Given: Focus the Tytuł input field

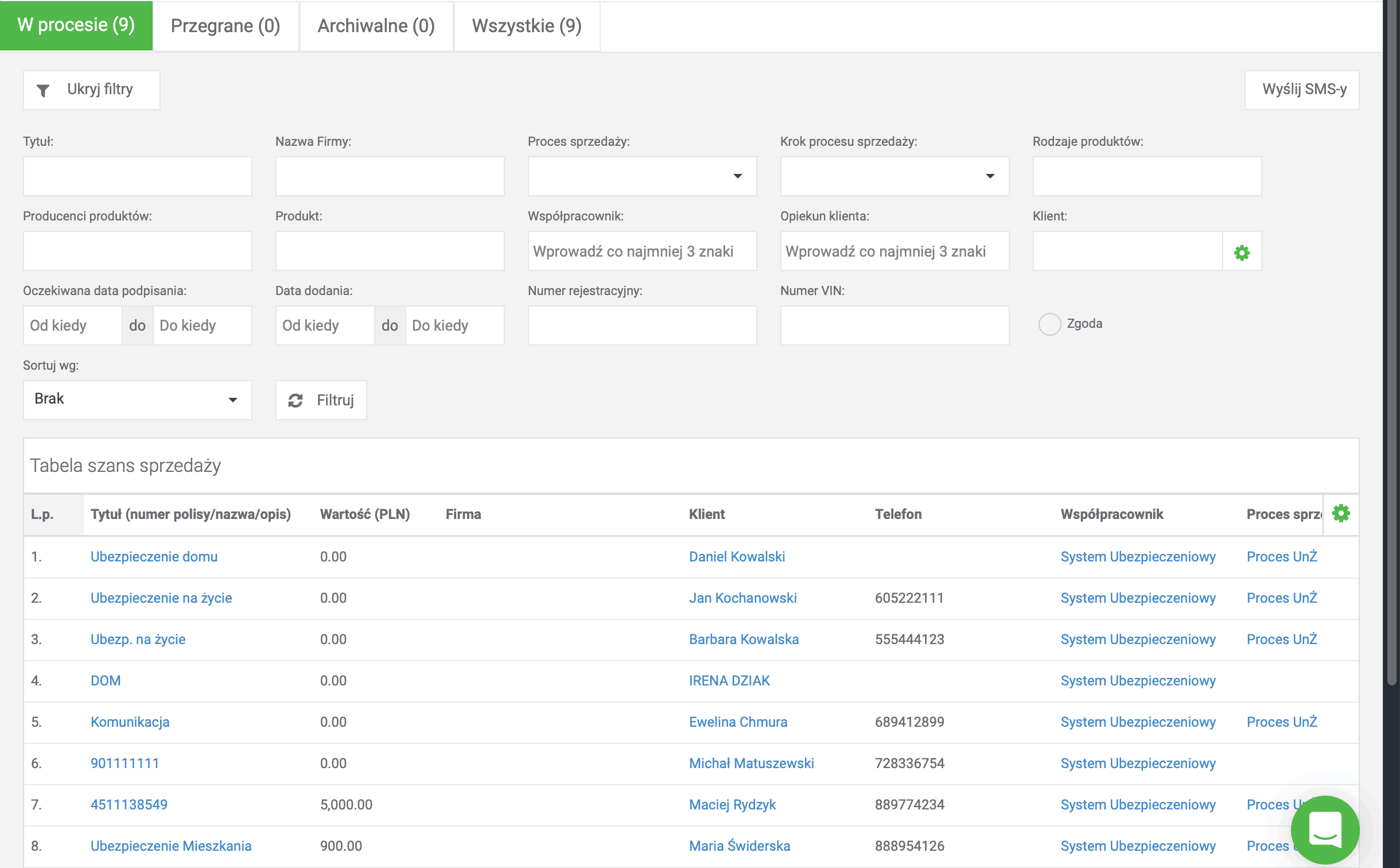Looking at the screenshot, I should (137, 176).
